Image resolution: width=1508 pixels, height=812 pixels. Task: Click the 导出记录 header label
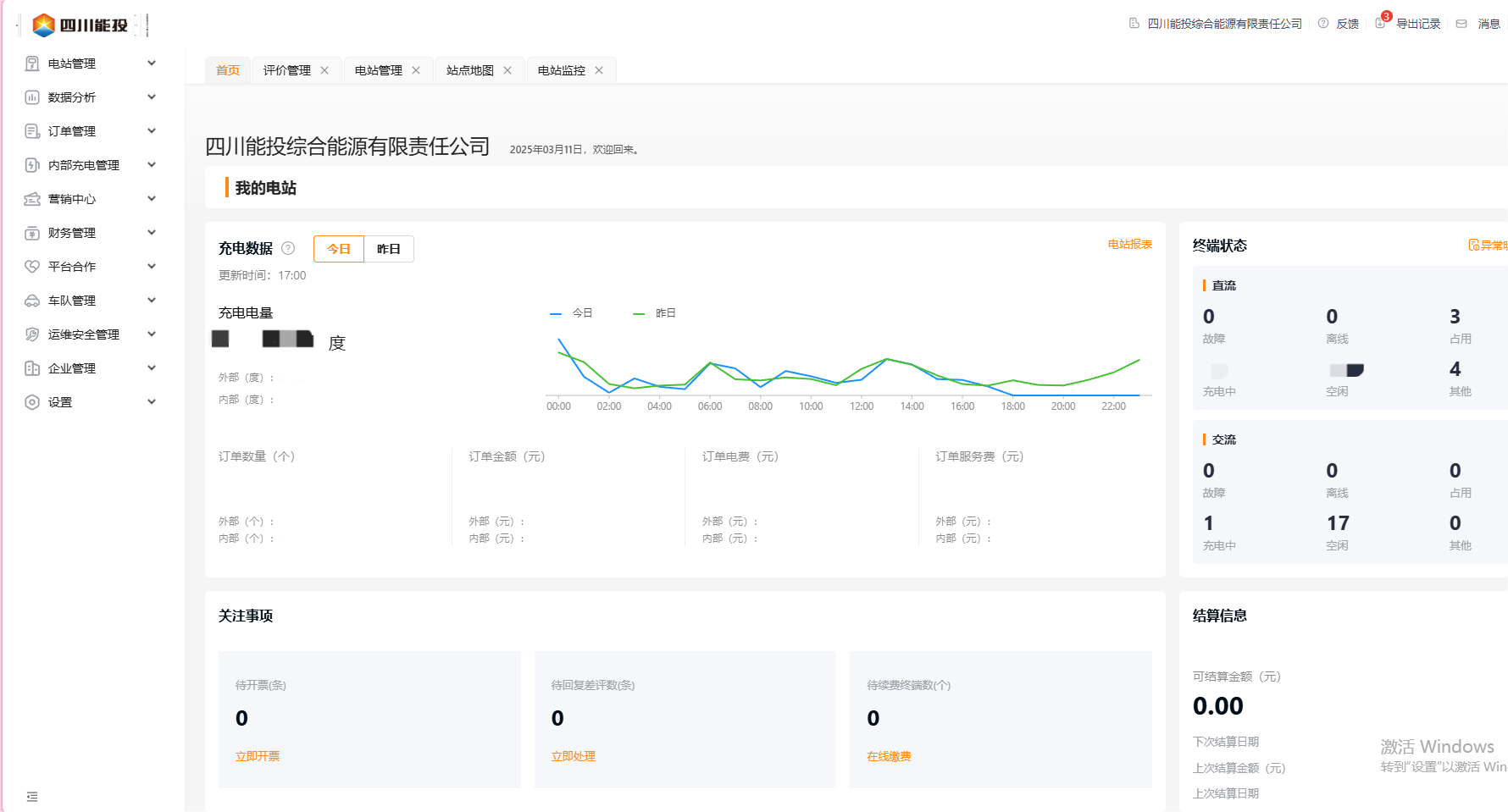1418,24
